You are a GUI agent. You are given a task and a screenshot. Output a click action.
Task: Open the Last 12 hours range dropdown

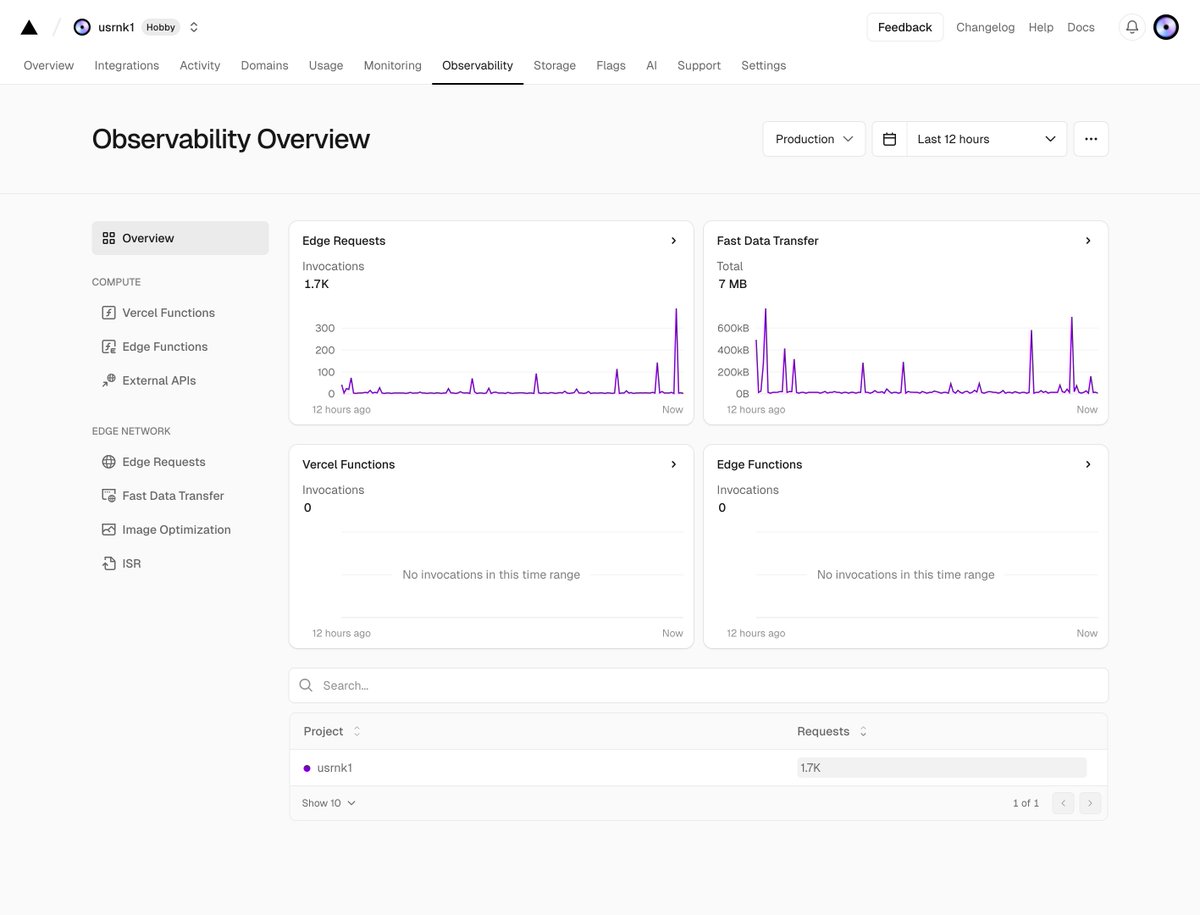tap(986, 139)
